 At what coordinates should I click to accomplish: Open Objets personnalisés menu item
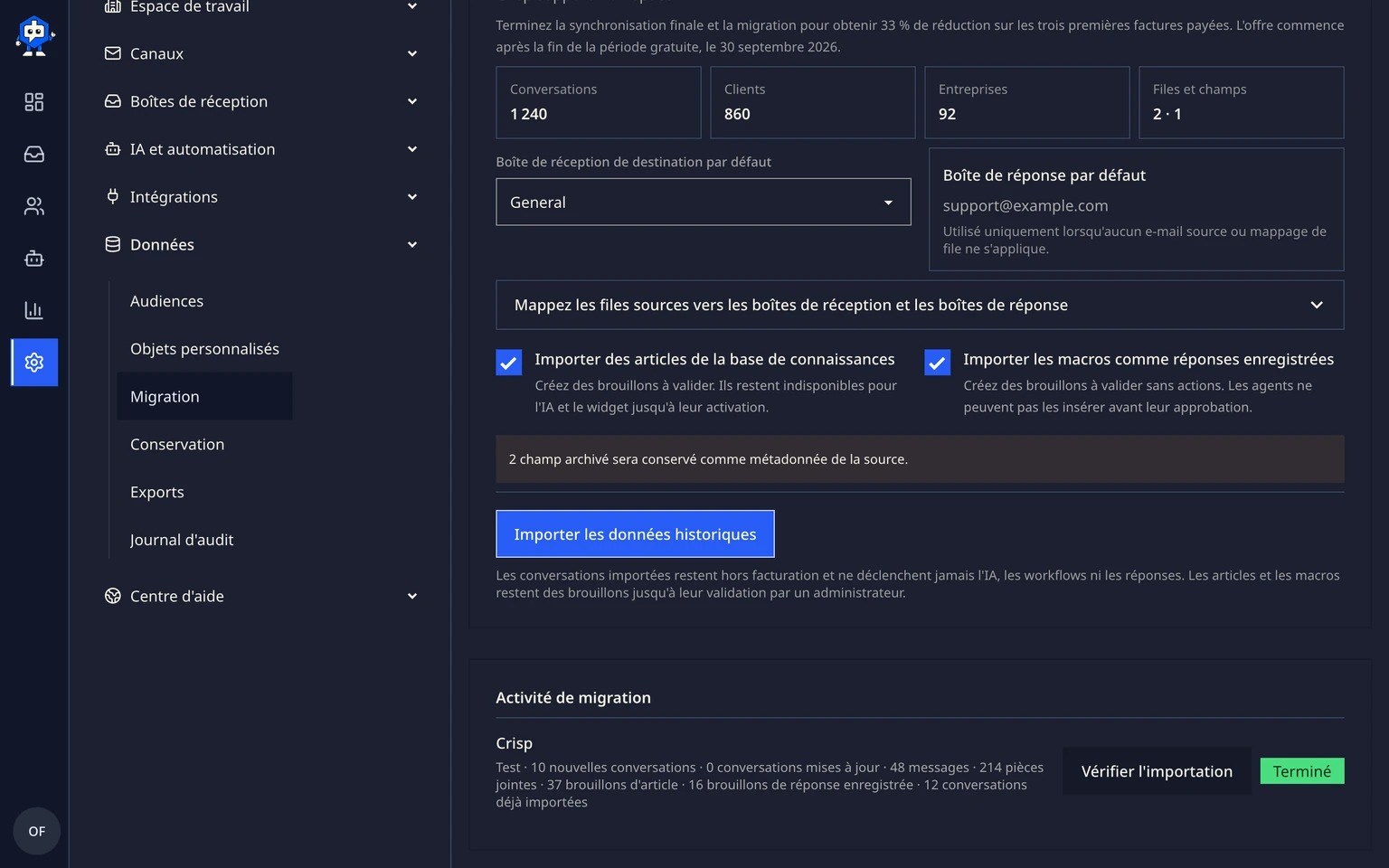[x=204, y=349]
